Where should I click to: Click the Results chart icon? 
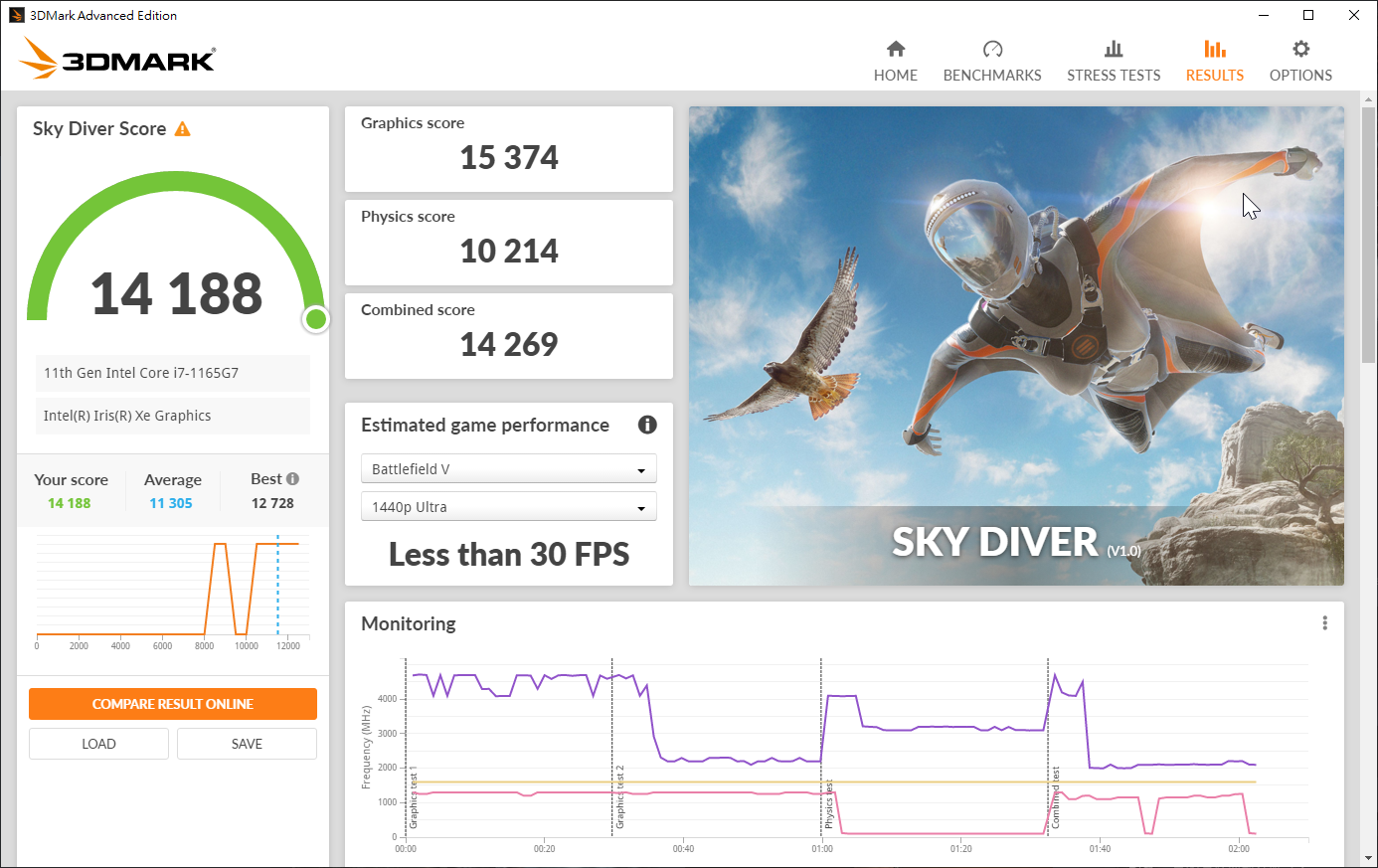coord(1214,49)
